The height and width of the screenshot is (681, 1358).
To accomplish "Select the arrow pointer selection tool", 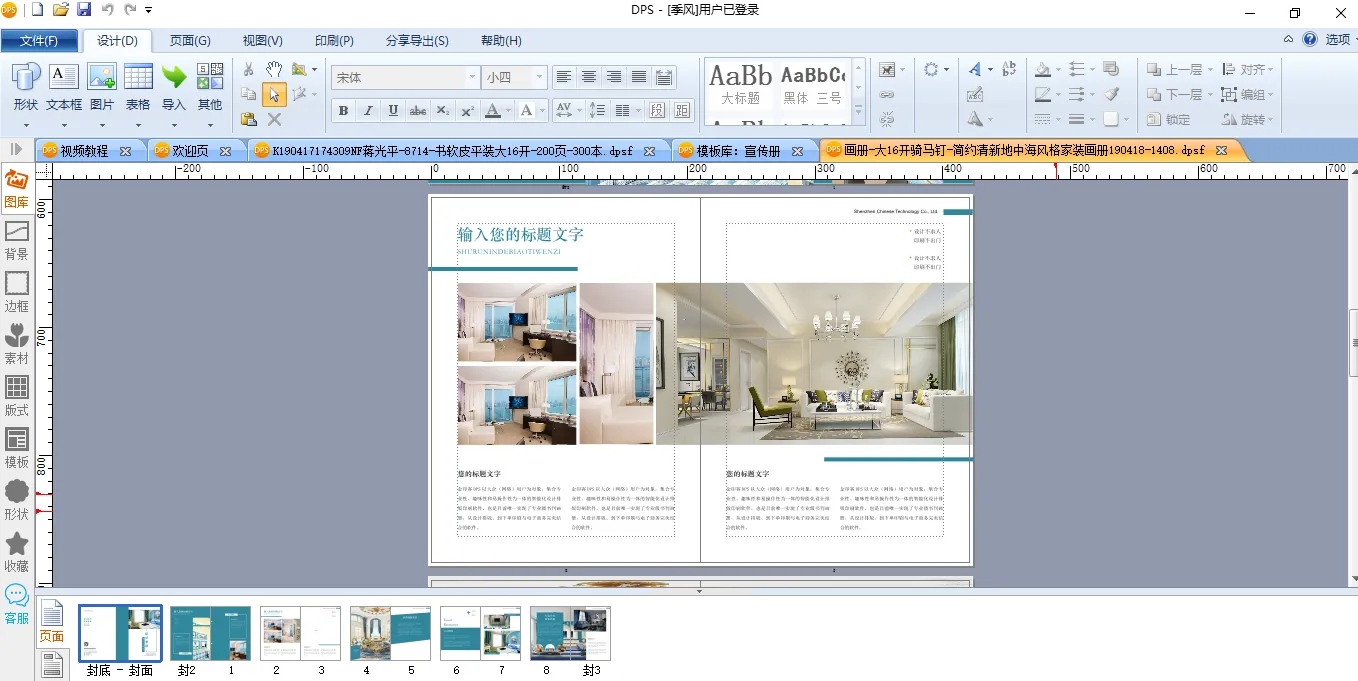I will [273, 95].
